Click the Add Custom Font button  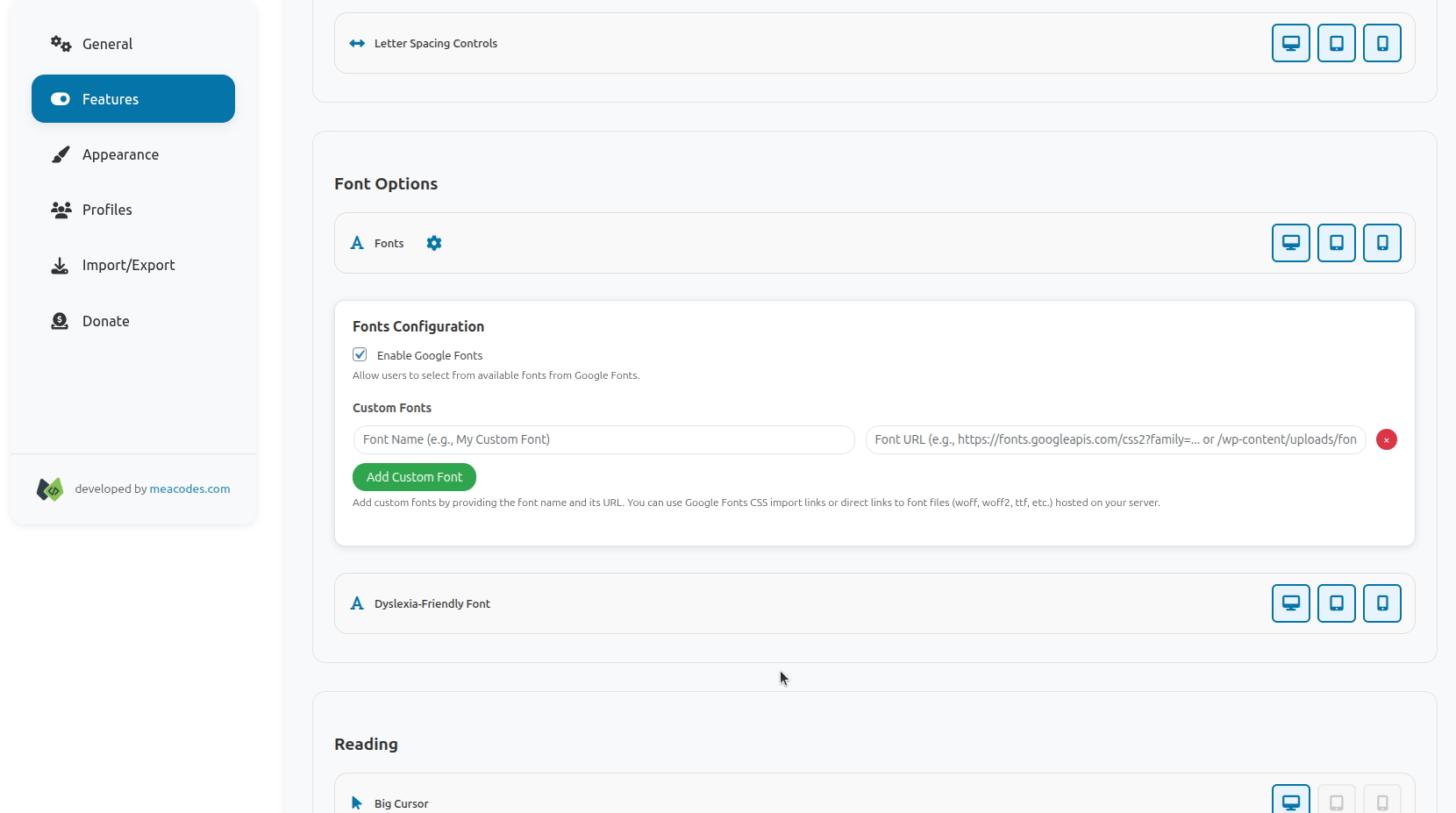[414, 477]
